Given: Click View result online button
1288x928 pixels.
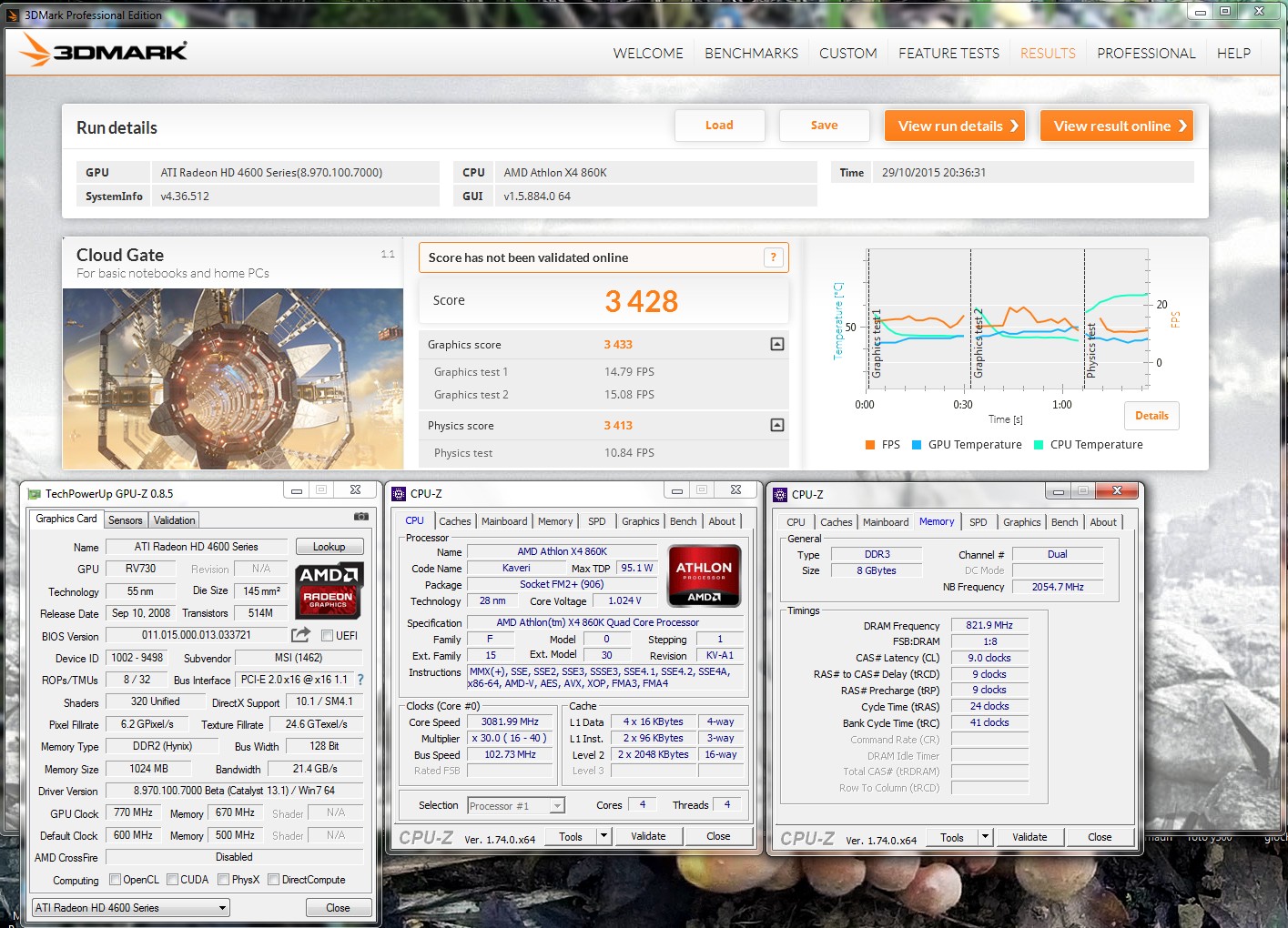Looking at the screenshot, I should pos(1117,126).
